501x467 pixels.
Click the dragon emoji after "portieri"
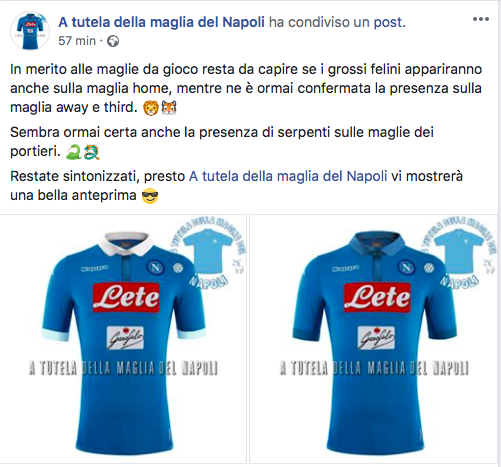point(92,152)
